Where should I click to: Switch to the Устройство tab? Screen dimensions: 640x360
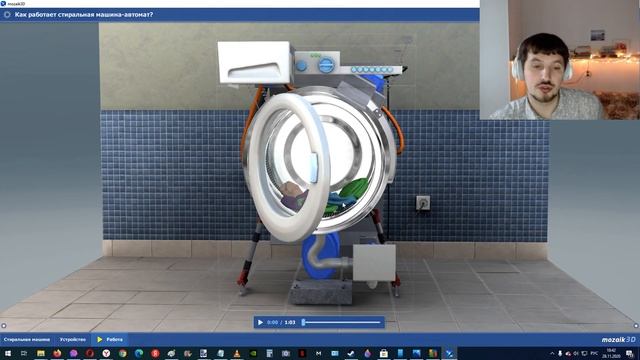pyautogui.click(x=73, y=339)
